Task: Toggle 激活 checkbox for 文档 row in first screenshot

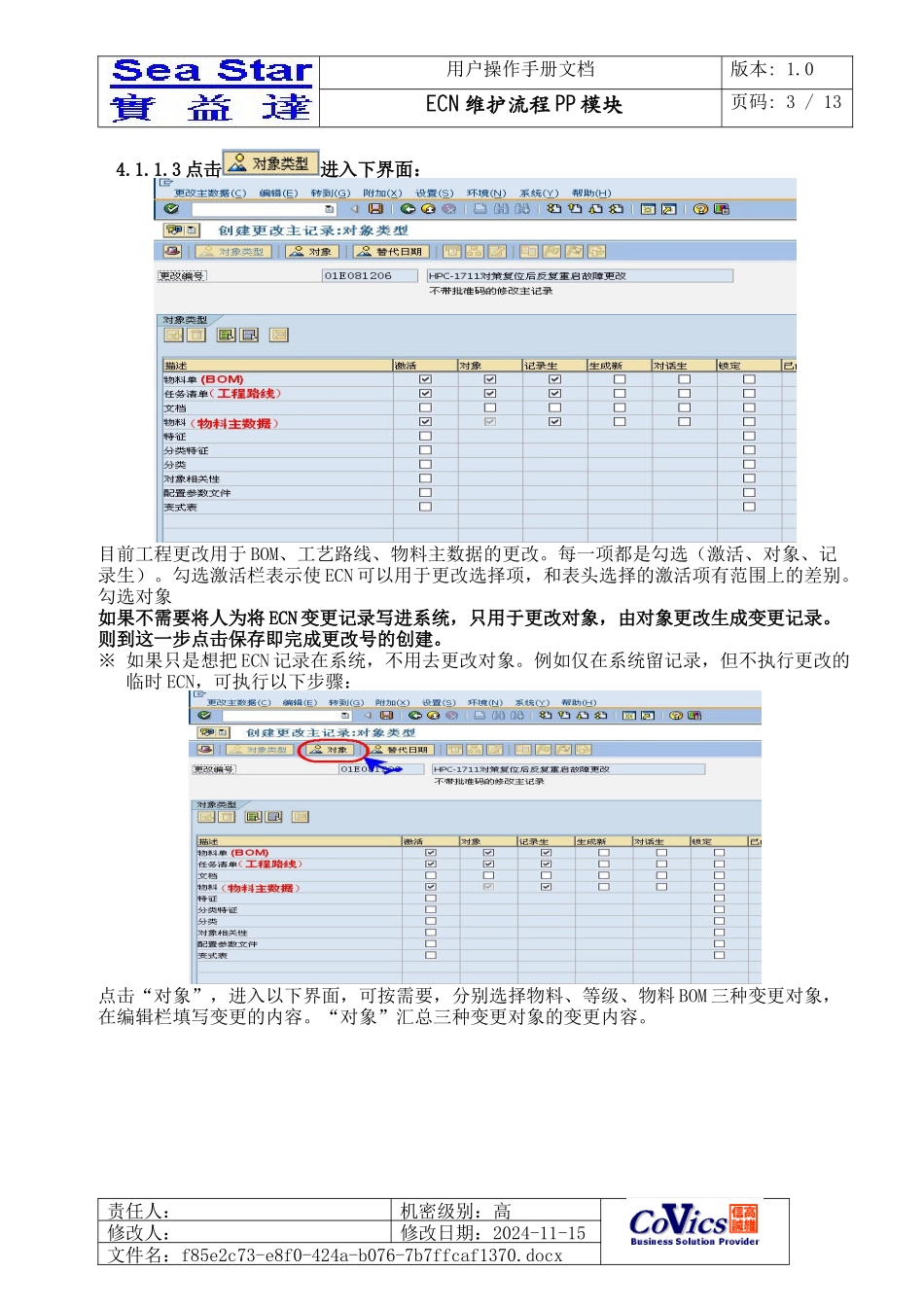Action: (425, 407)
